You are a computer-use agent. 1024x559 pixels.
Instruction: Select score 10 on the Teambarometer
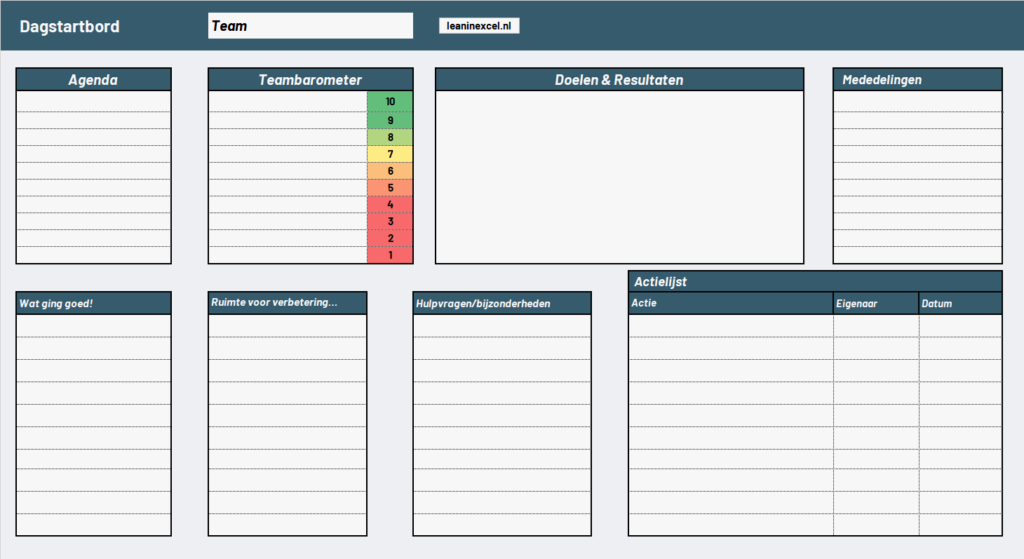(390, 101)
